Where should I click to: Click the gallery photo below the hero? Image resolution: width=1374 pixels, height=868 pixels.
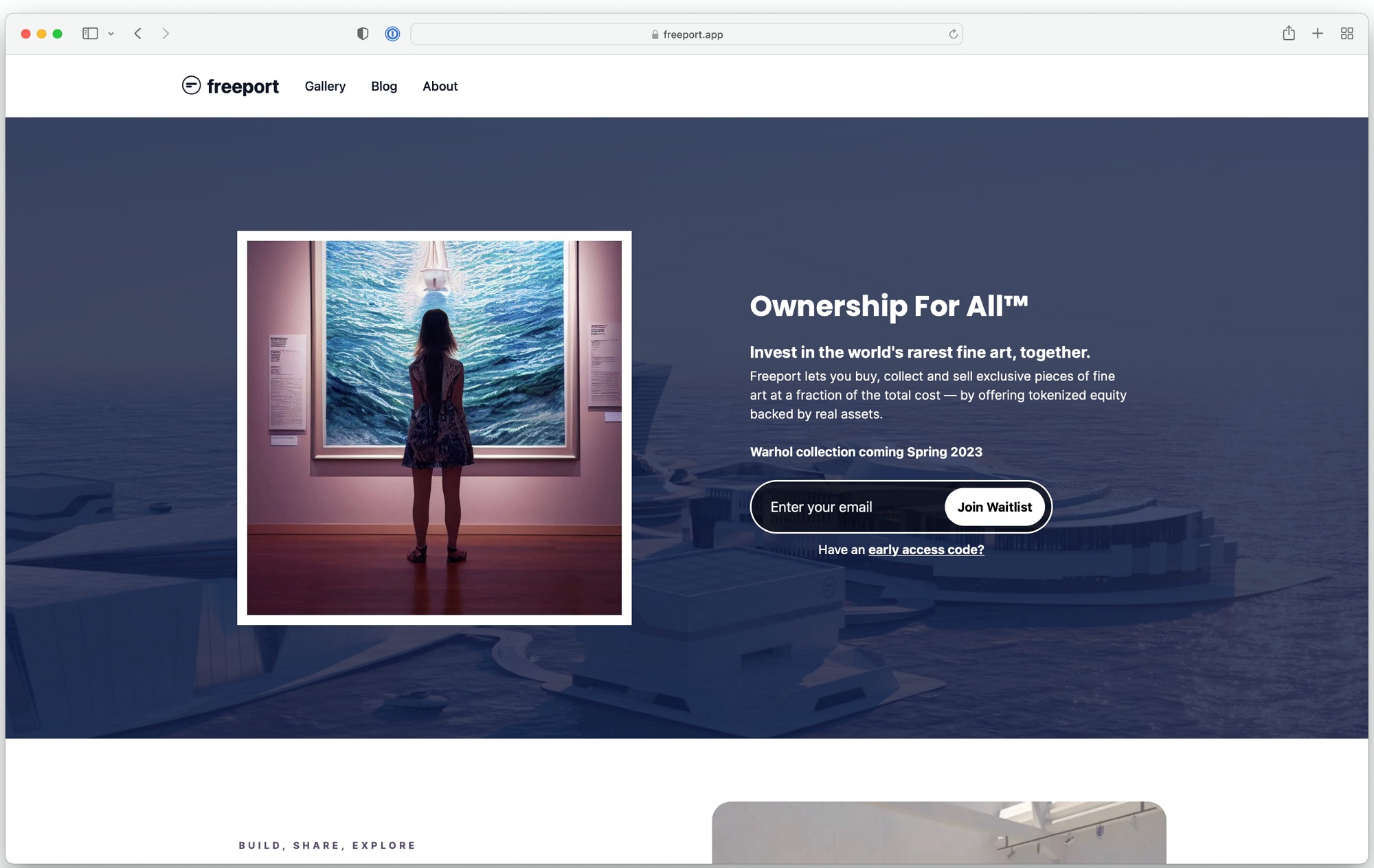[x=938, y=832]
